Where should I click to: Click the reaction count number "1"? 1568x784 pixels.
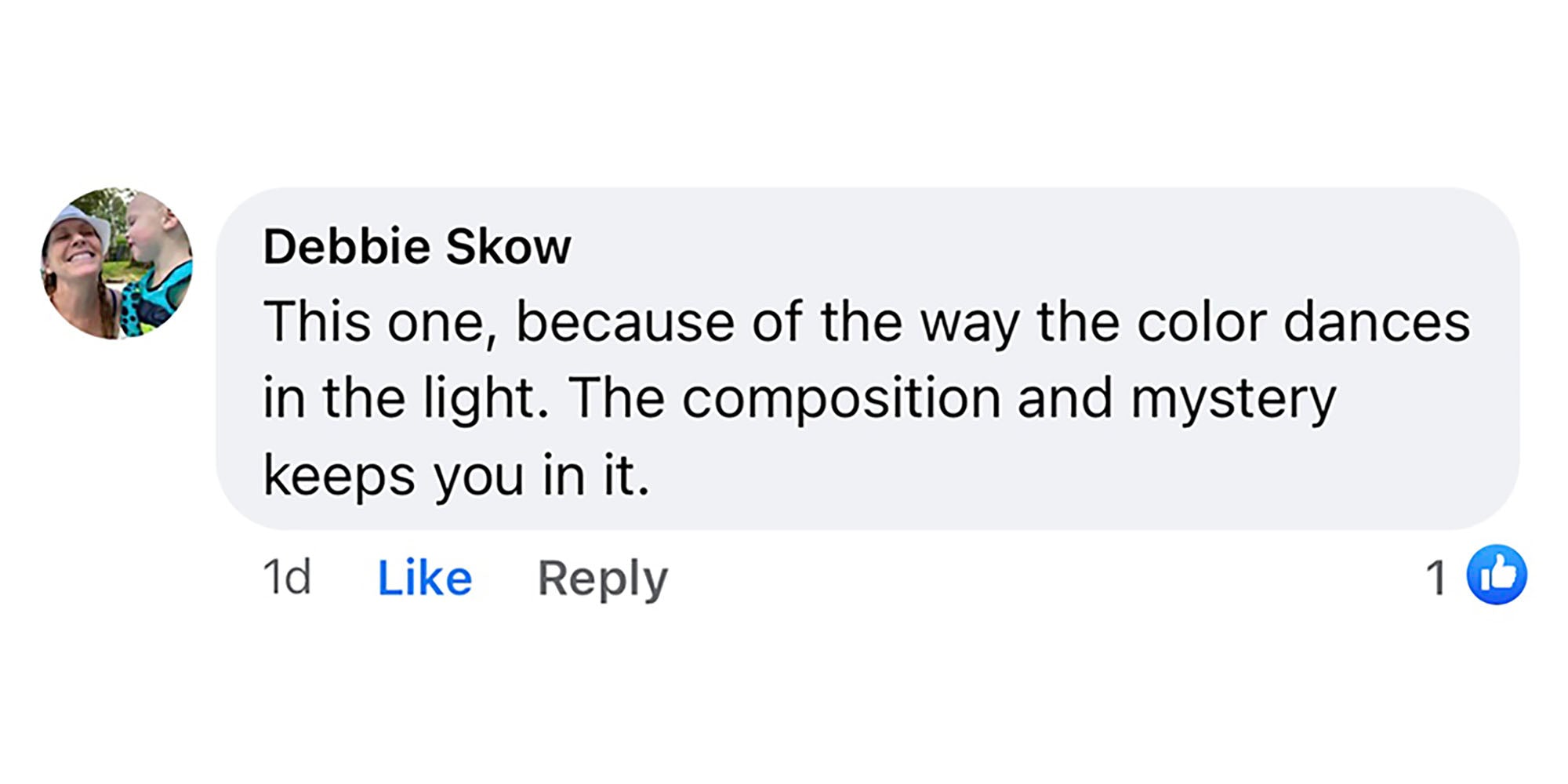coord(1436,579)
